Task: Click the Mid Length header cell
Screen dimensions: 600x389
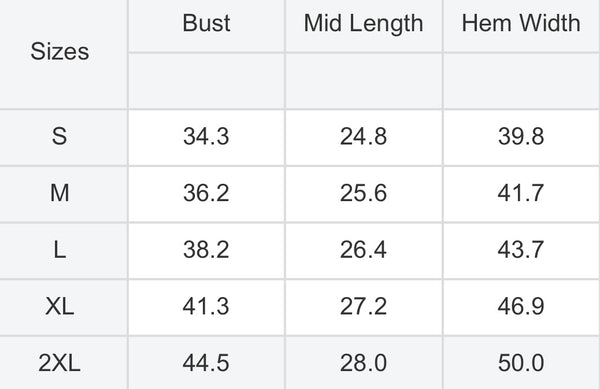Action: click(x=364, y=24)
